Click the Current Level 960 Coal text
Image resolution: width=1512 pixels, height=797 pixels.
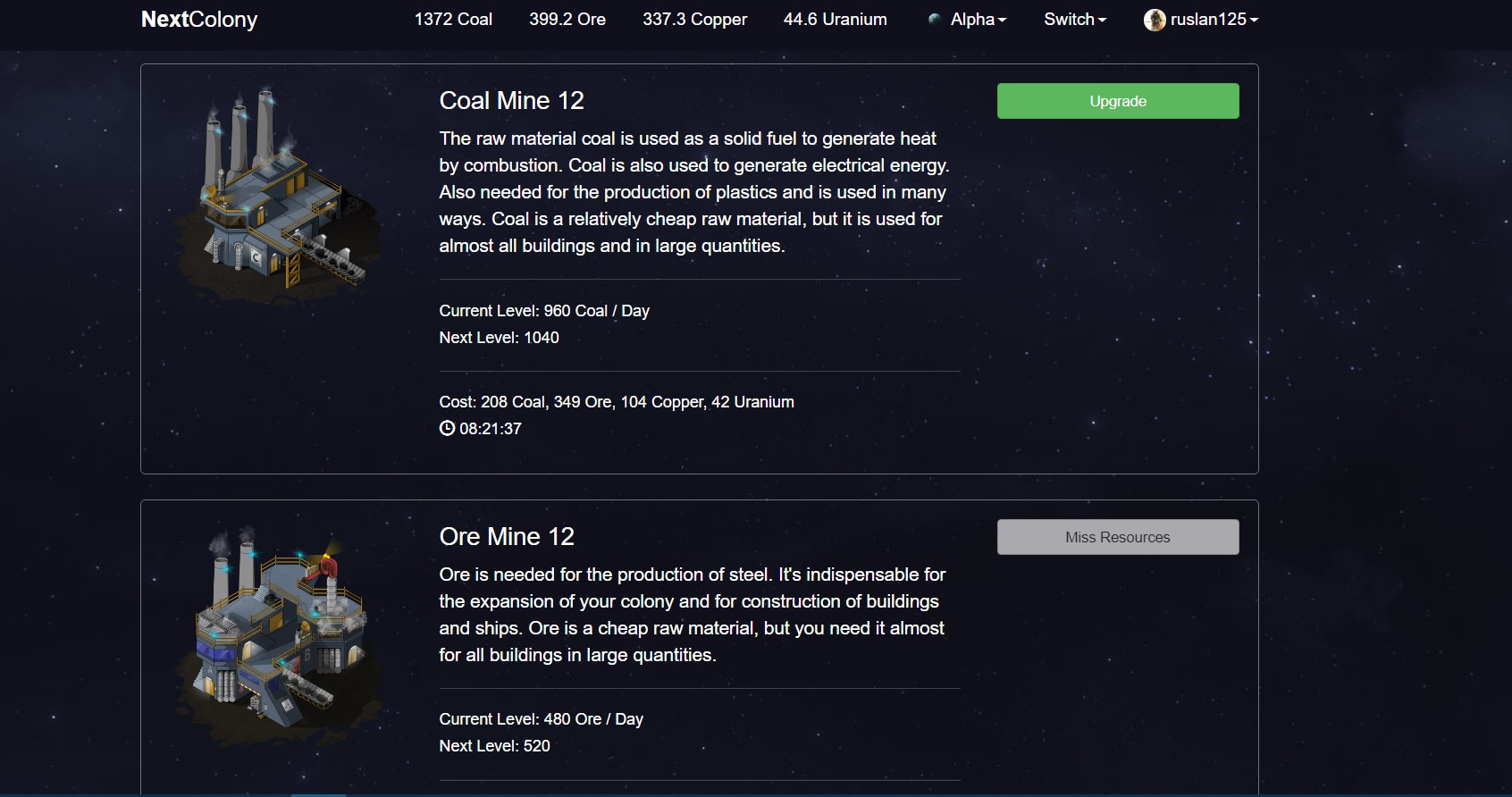pos(544,311)
